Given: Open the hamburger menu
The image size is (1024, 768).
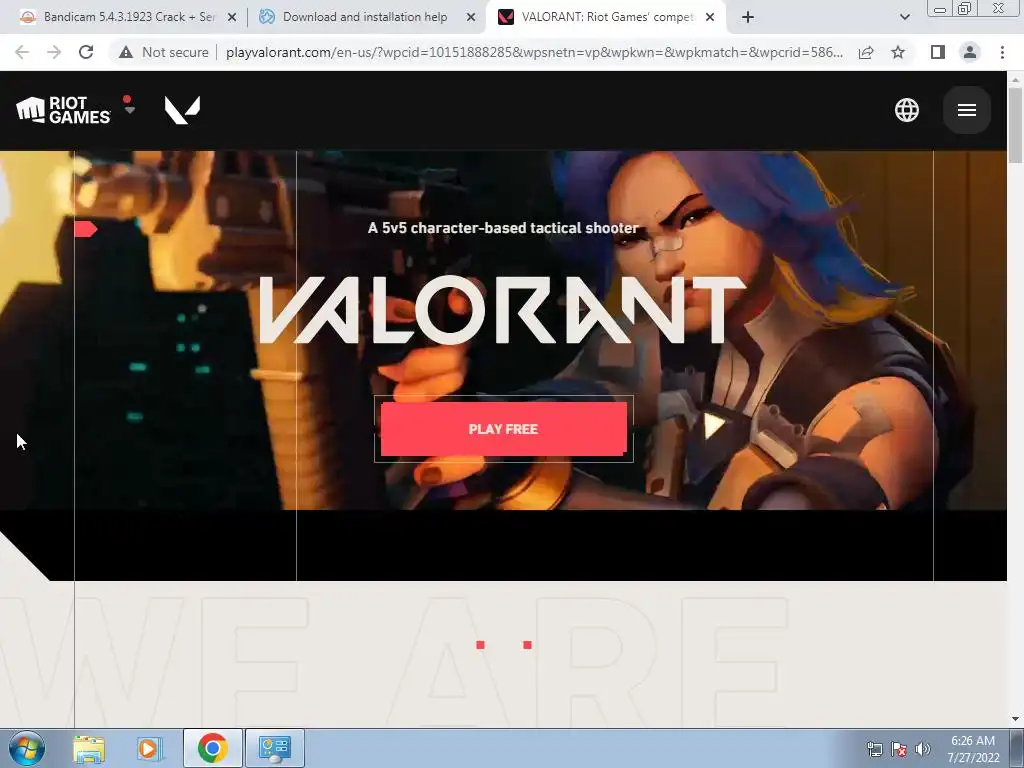Looking at the screenshot, I should [x=967, y=110].
